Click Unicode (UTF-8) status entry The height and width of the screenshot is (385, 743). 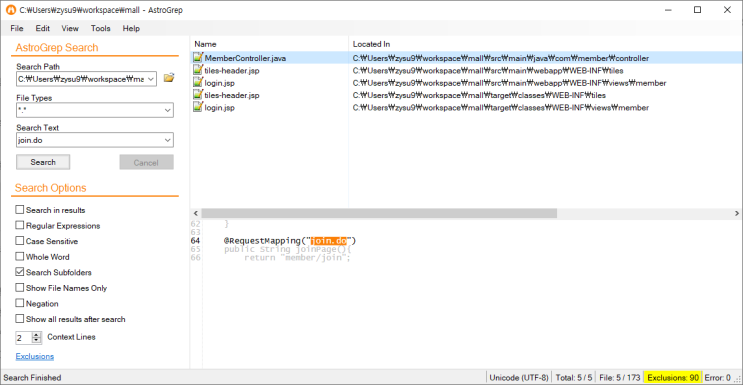[x=519, y=378]
